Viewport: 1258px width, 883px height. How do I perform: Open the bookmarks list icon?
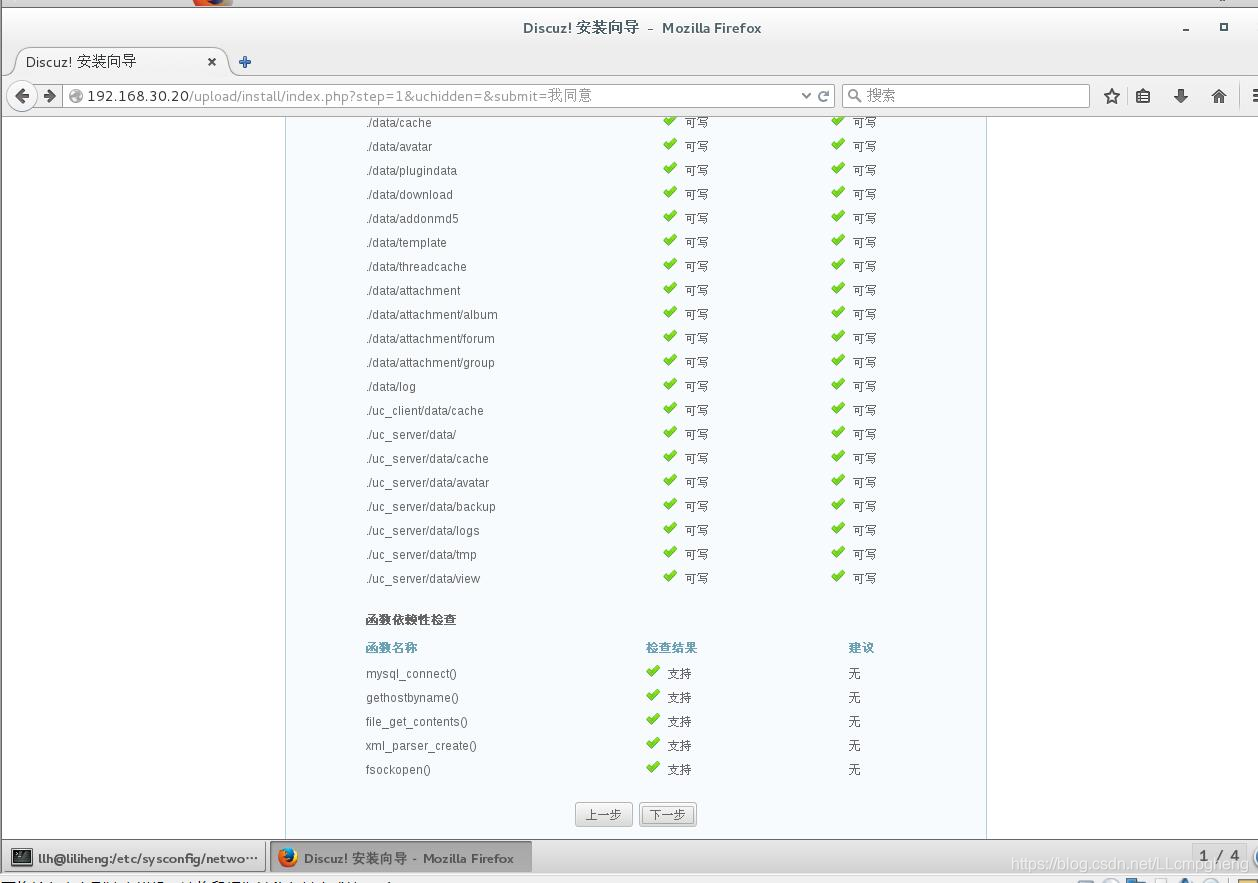[1143, 96]
